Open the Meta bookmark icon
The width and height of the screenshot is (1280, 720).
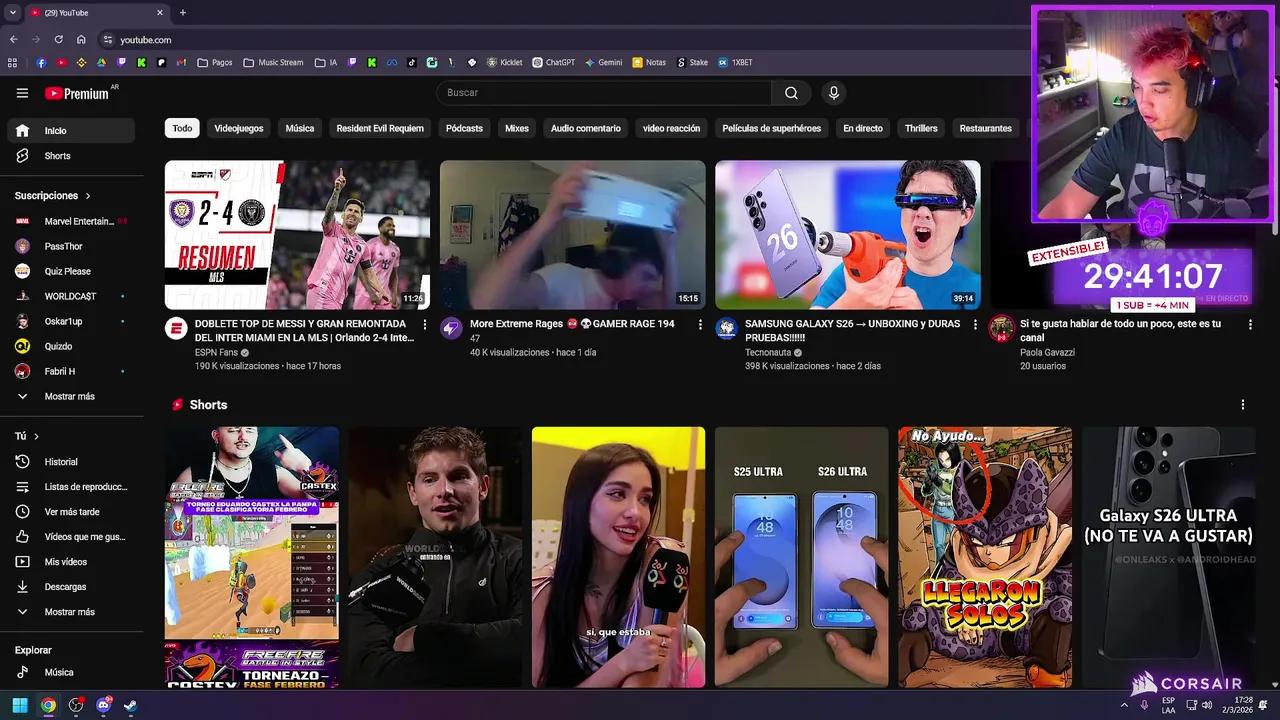point(392,62)
